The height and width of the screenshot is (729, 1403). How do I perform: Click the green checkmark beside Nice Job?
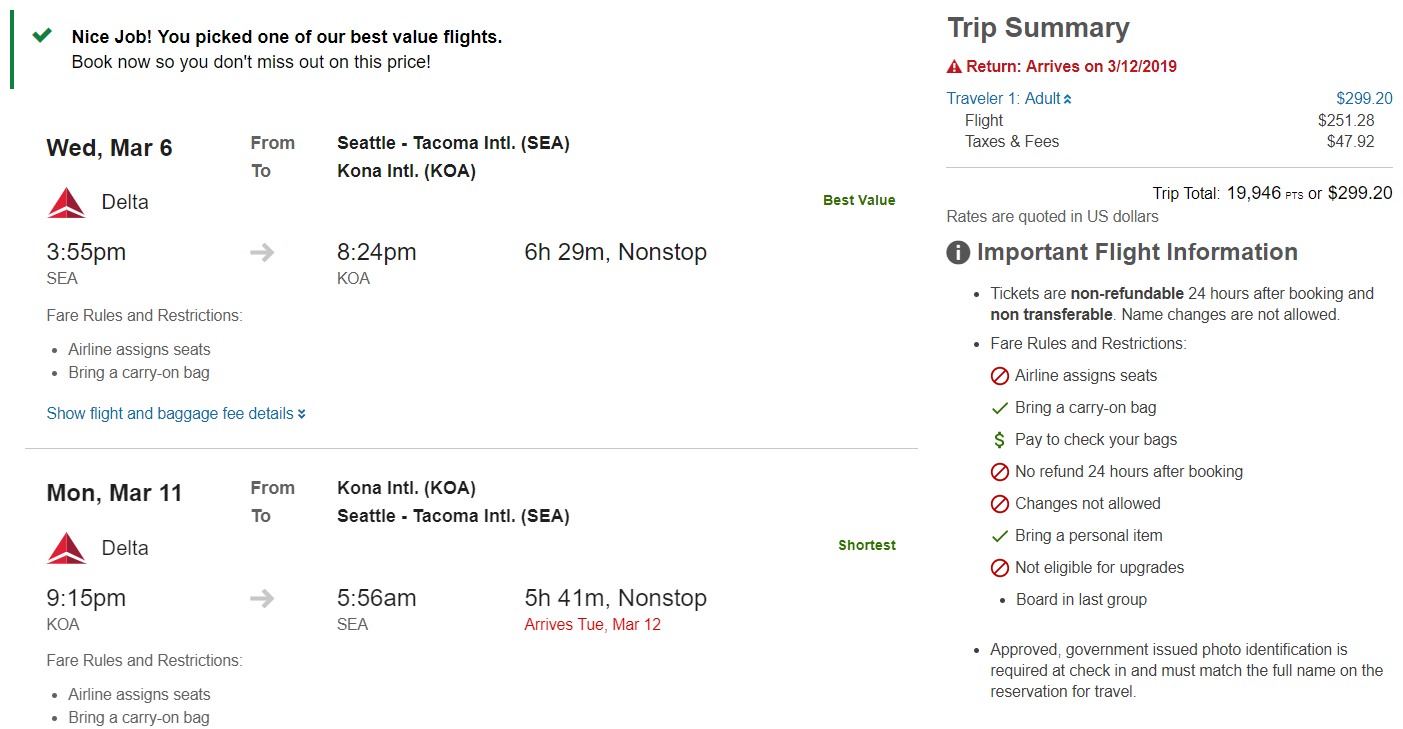[42, 36]
